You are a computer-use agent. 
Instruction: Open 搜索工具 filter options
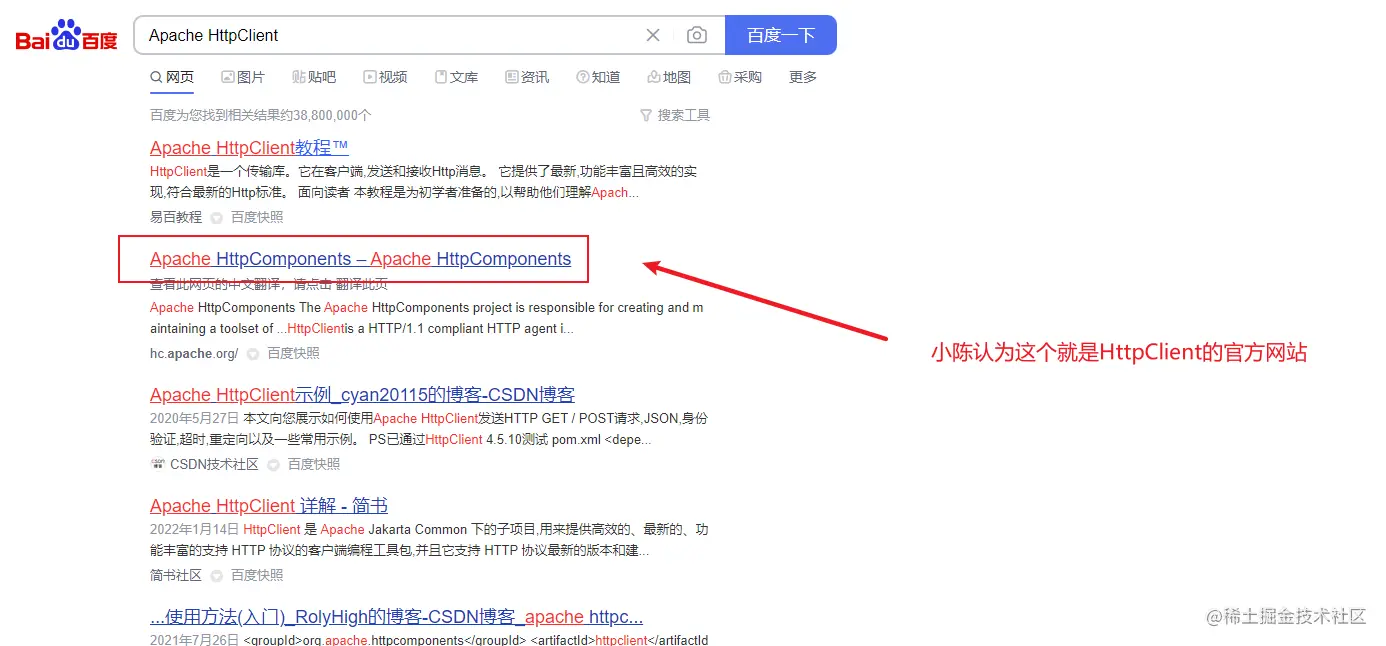pyautogui.click(x=683, y=115)
